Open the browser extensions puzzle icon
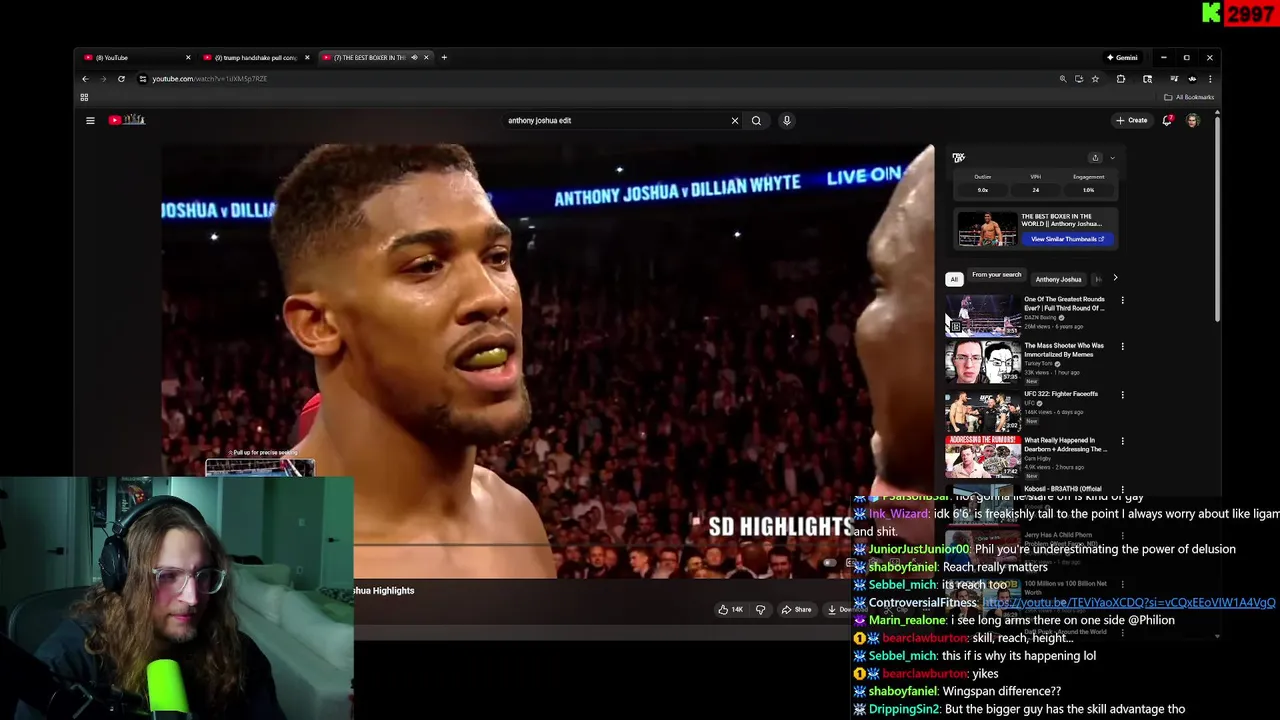Image resolution: width=1280 pixels, height=720 pixels. coord(1120,79)
